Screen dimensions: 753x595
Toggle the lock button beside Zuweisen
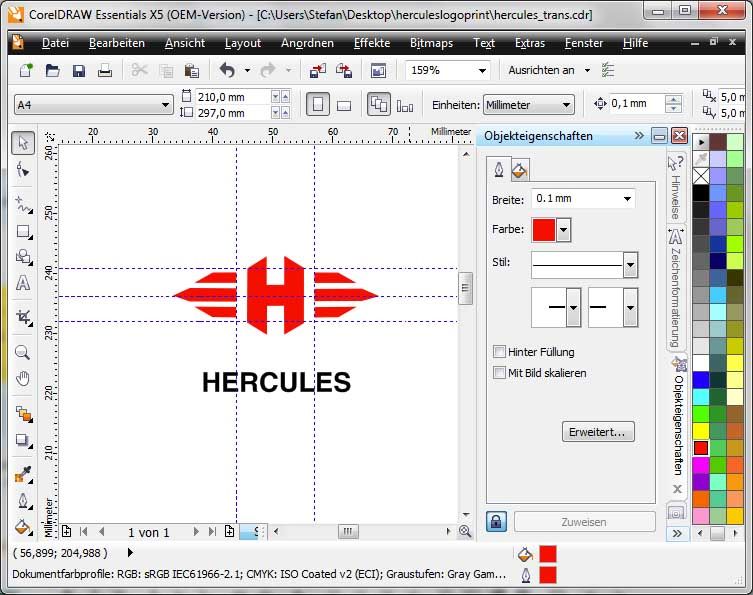pyautogui.click(x=496, y=521)
